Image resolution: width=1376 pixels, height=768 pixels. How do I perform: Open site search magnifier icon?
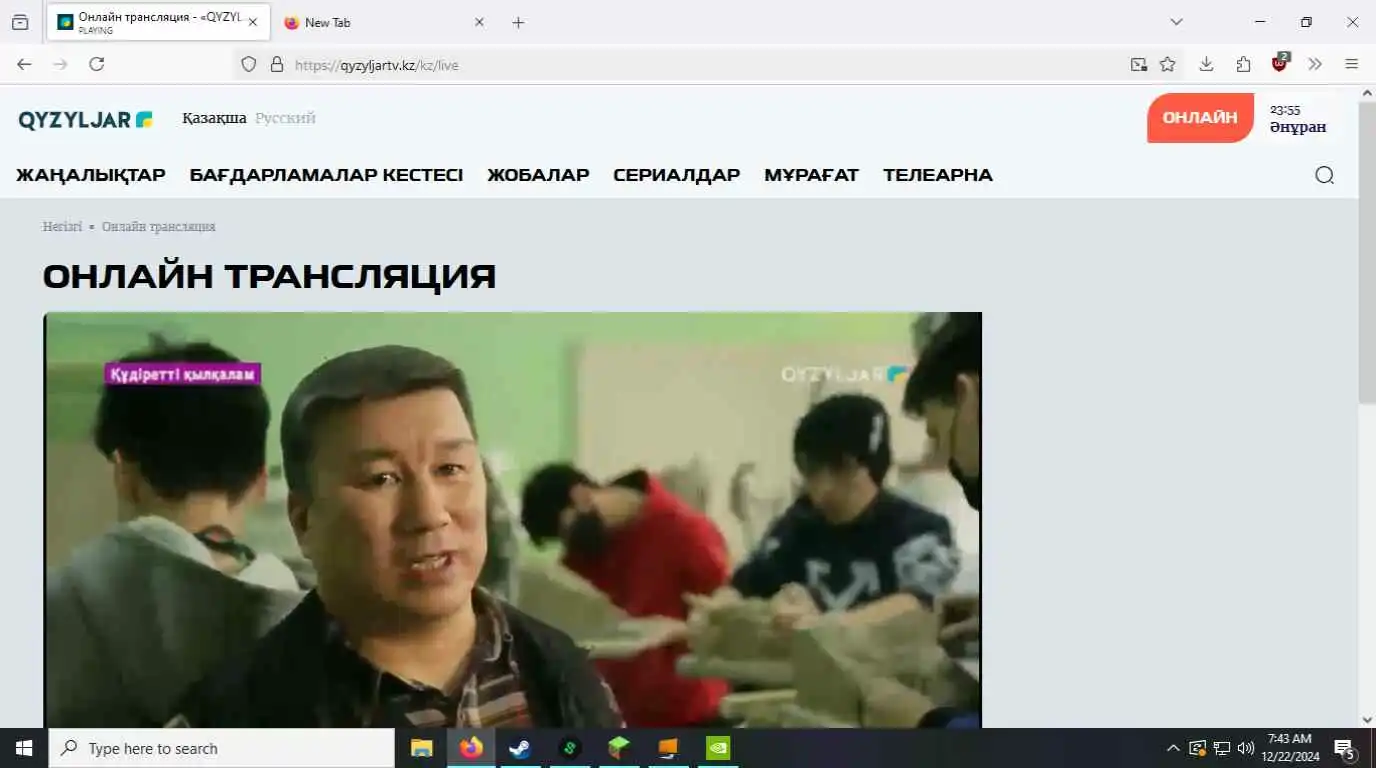1324,175
